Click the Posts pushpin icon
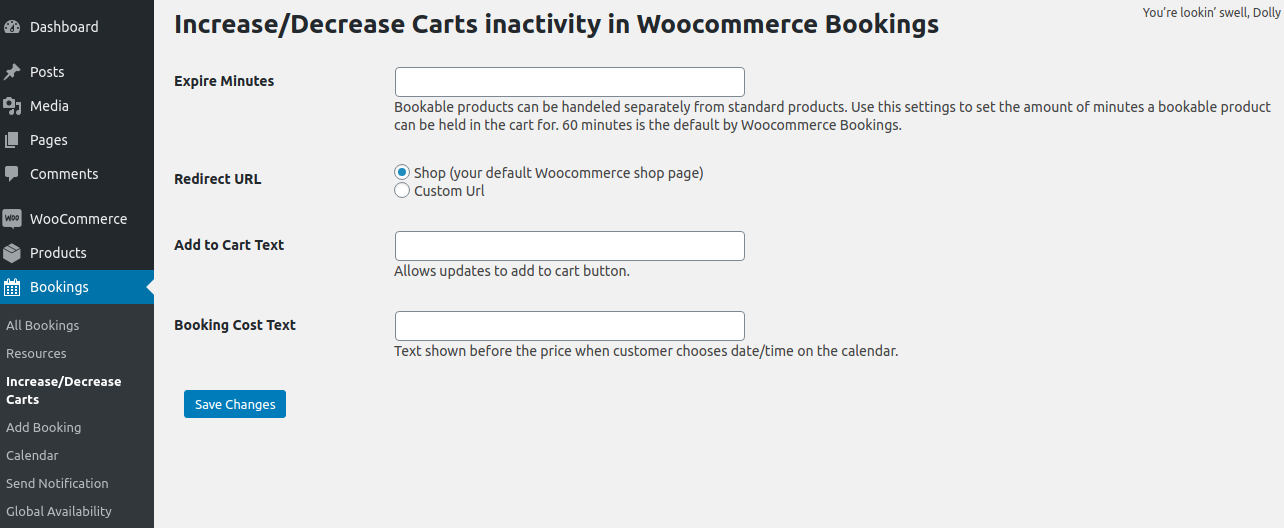 click(x=12, y=72)
